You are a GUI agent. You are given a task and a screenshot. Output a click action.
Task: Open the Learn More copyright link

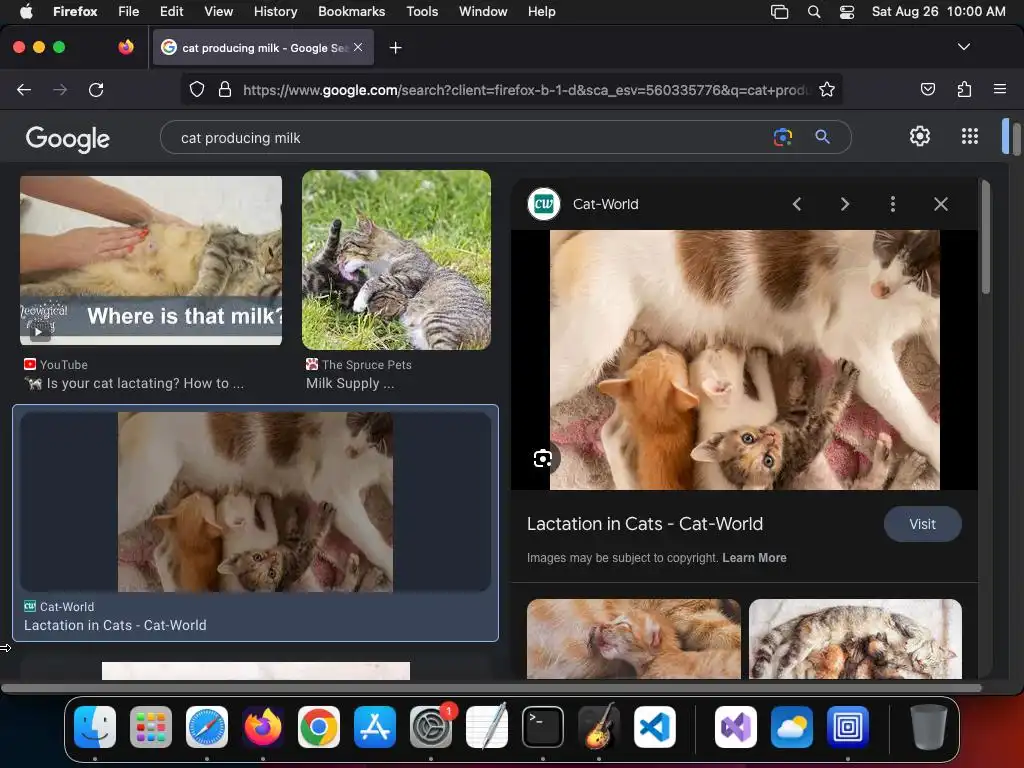(754, 558)
